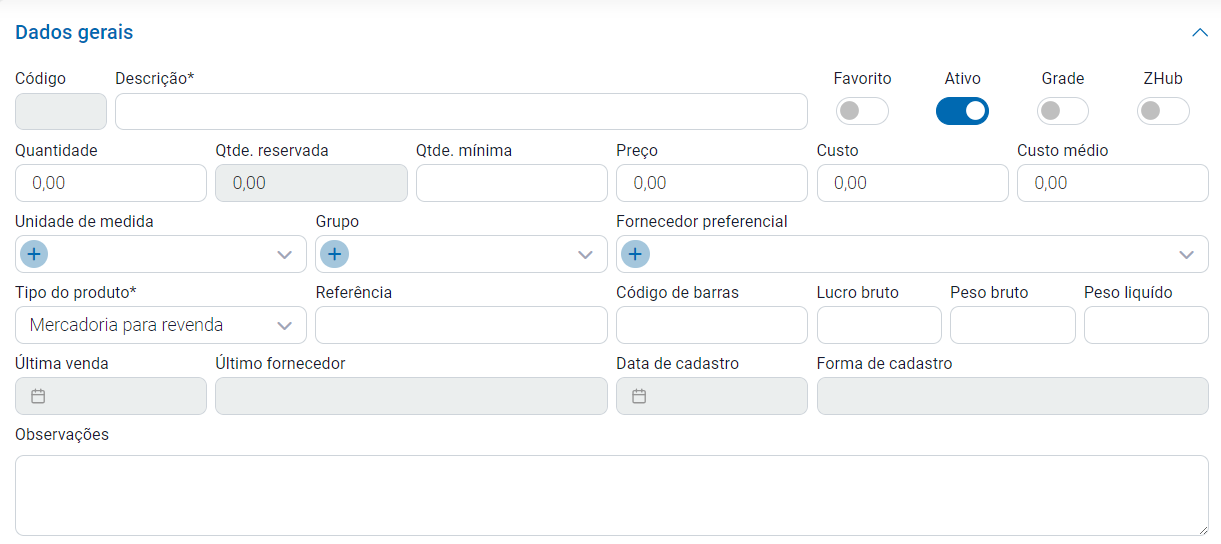Image resolution: width=1221 pixels, height=544 pixels.
Task: Open the Unidade de medida dropdown
Action: (x=284, y=255)
